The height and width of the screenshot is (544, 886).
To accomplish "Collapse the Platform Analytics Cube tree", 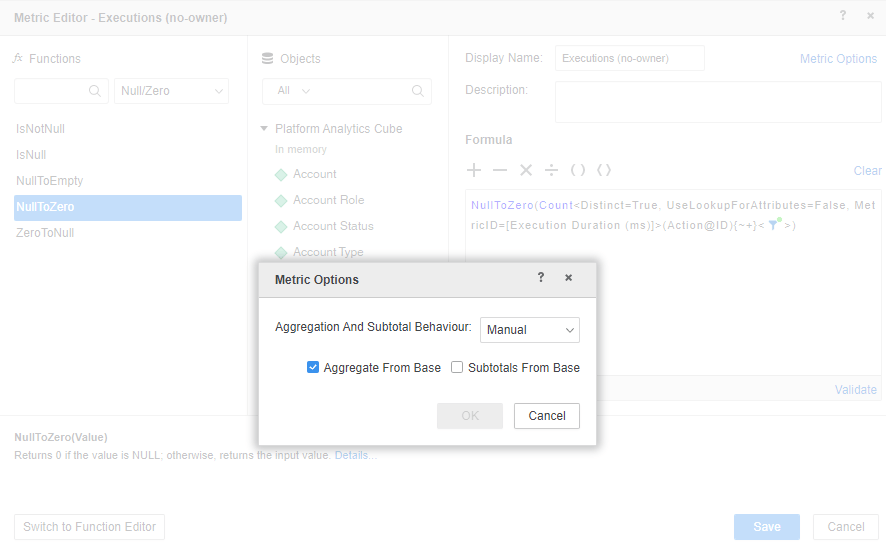I will click(264, 129).
